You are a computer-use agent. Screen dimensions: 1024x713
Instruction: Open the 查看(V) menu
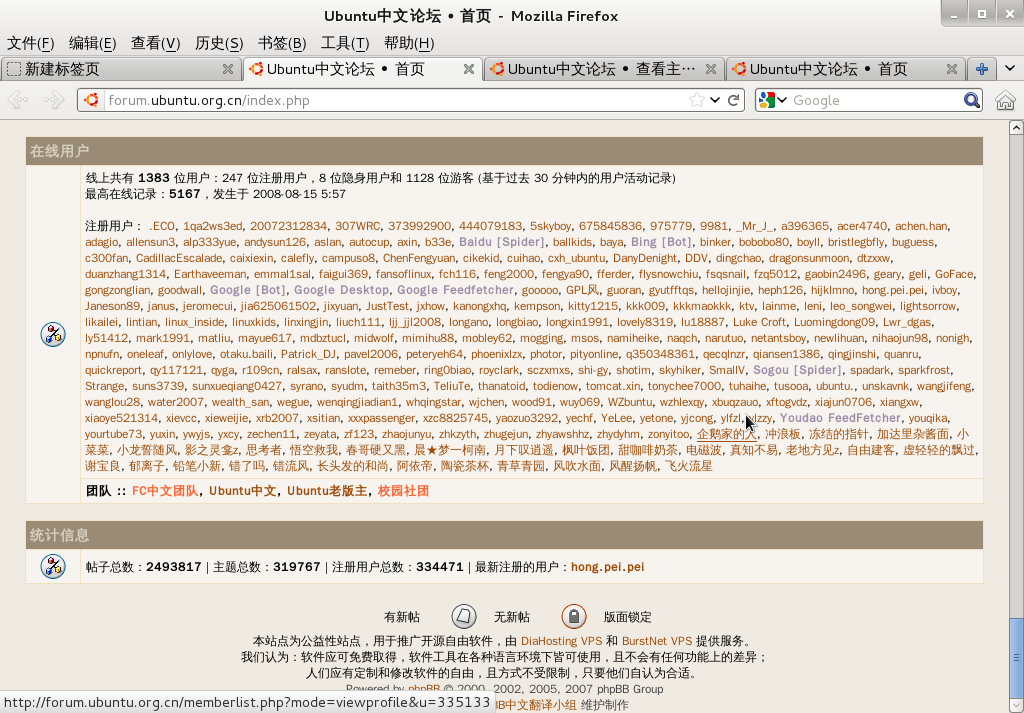pyautogui.click(x=155, y=43)
